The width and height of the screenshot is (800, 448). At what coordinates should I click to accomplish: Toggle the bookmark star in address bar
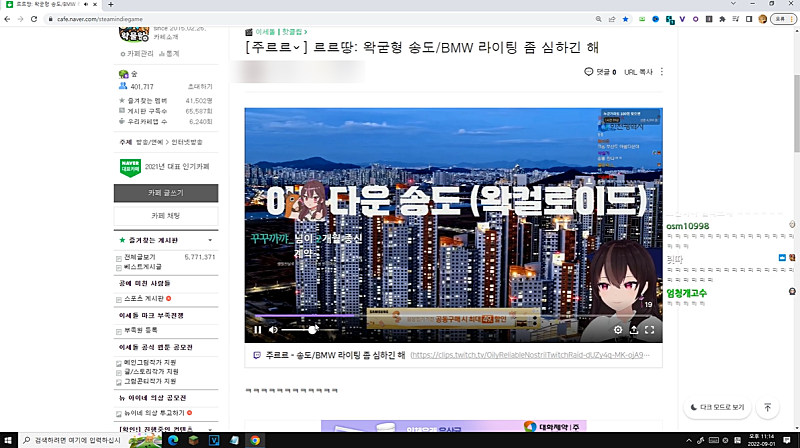[x=626, y=19]
